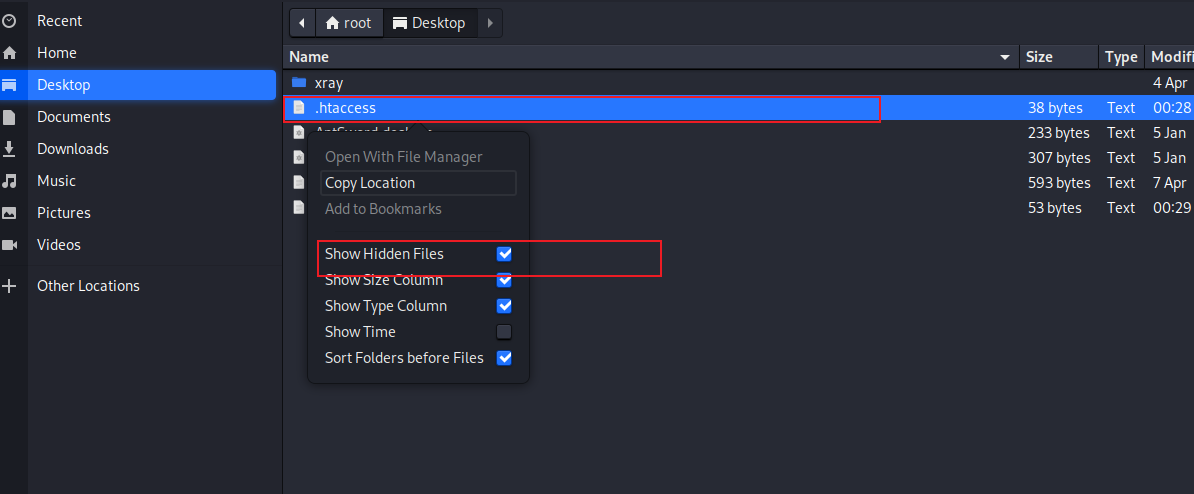Click the Videos camera icon in sidebar
Image resolution: width=1194 pixels, height=494 pixels.
click(9, 245)
